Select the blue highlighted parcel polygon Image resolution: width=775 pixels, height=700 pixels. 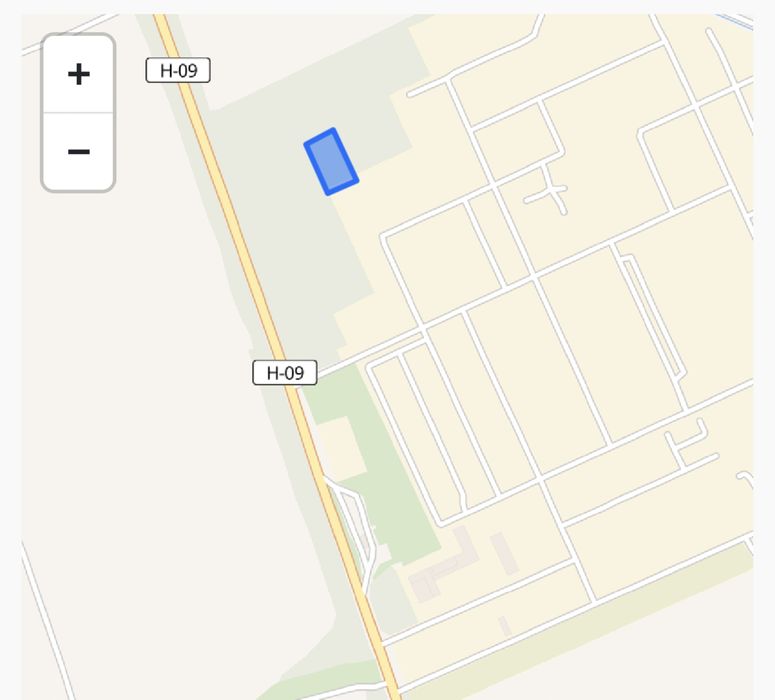point(331,162)
